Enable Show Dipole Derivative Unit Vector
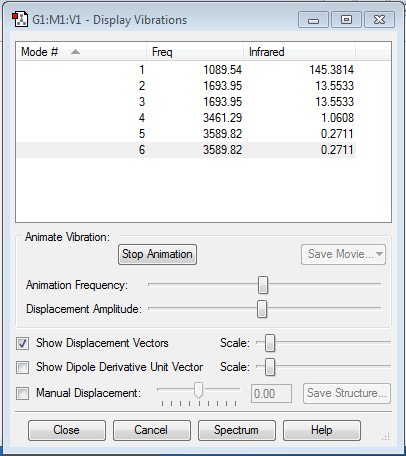This screenshot has width=406, height=456. click(x=22, y=367)
